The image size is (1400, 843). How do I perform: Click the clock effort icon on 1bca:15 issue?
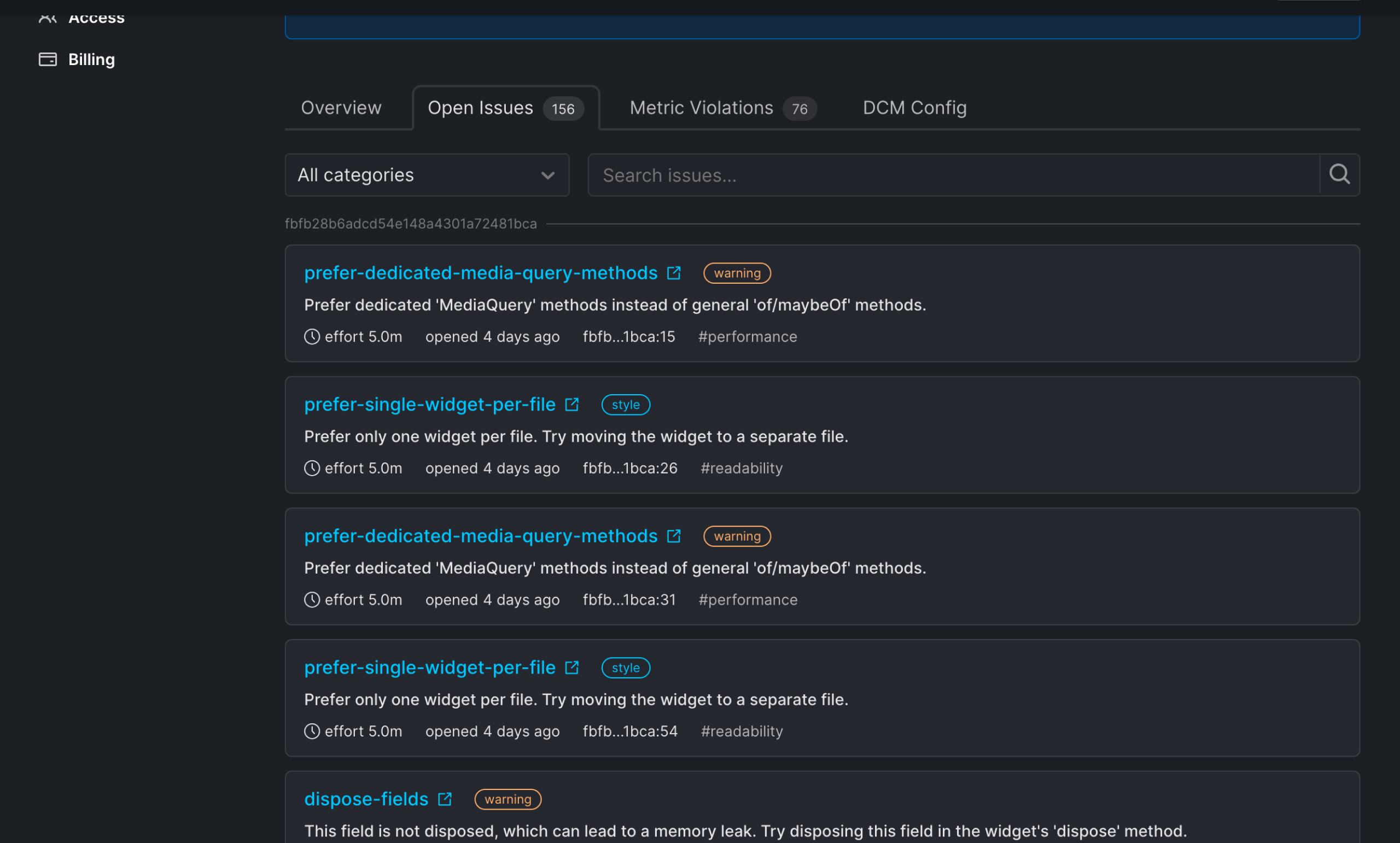312,337
